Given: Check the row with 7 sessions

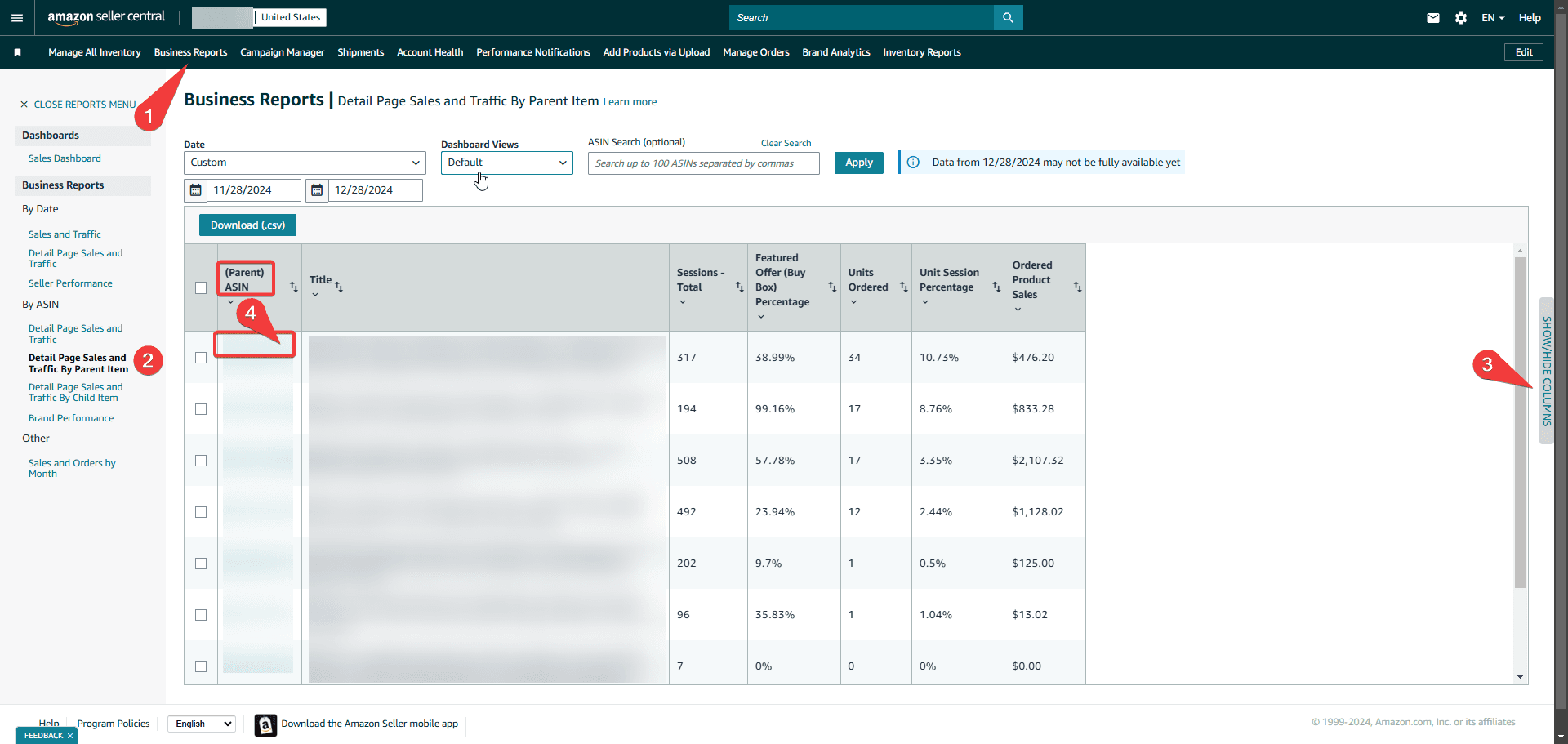Looking at the screenshot, I should (201, 666).
